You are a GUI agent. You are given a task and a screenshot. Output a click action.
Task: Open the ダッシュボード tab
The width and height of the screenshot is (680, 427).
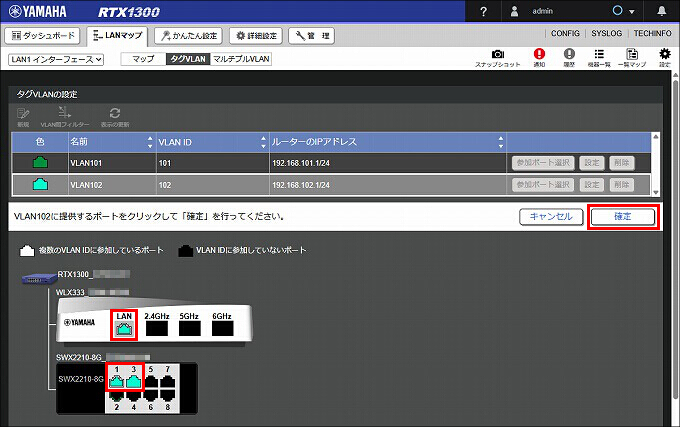pyautogui.click(x=42, y=36)
